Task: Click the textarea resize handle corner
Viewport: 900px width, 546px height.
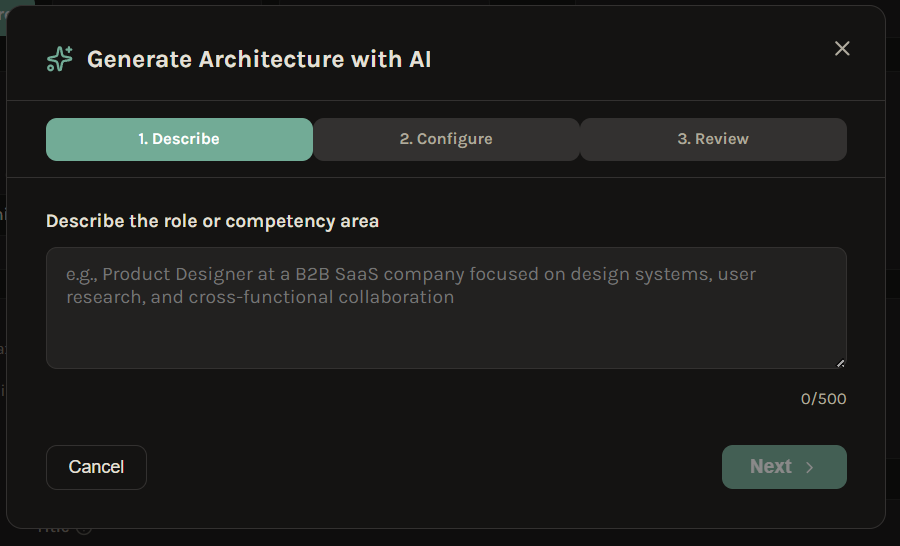Action: click(840, 363)
